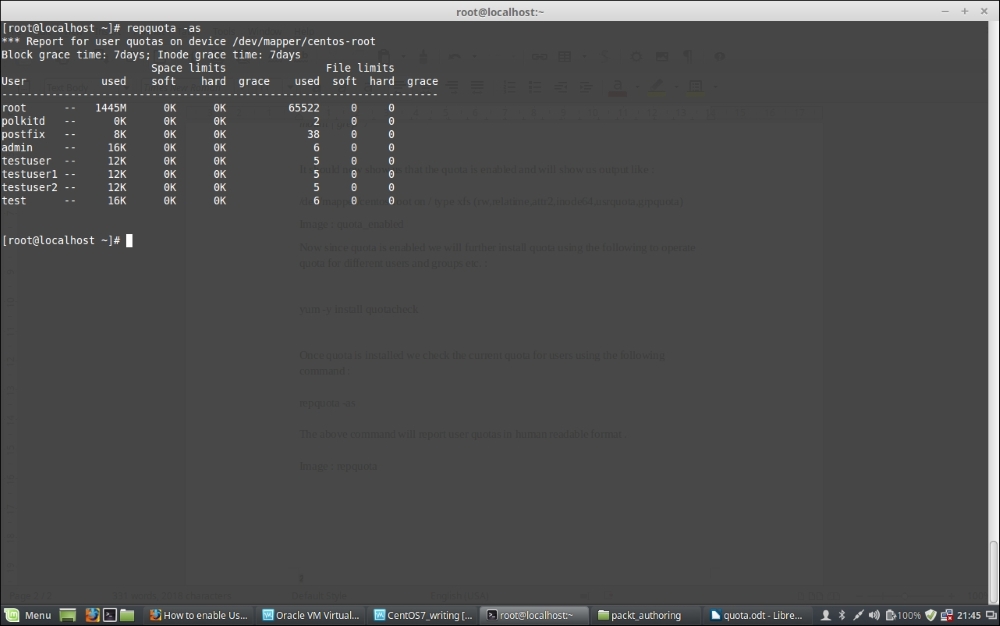Click the 'postfix' user name
Screen dimensions: 1000x626
(x=23, y=135)
